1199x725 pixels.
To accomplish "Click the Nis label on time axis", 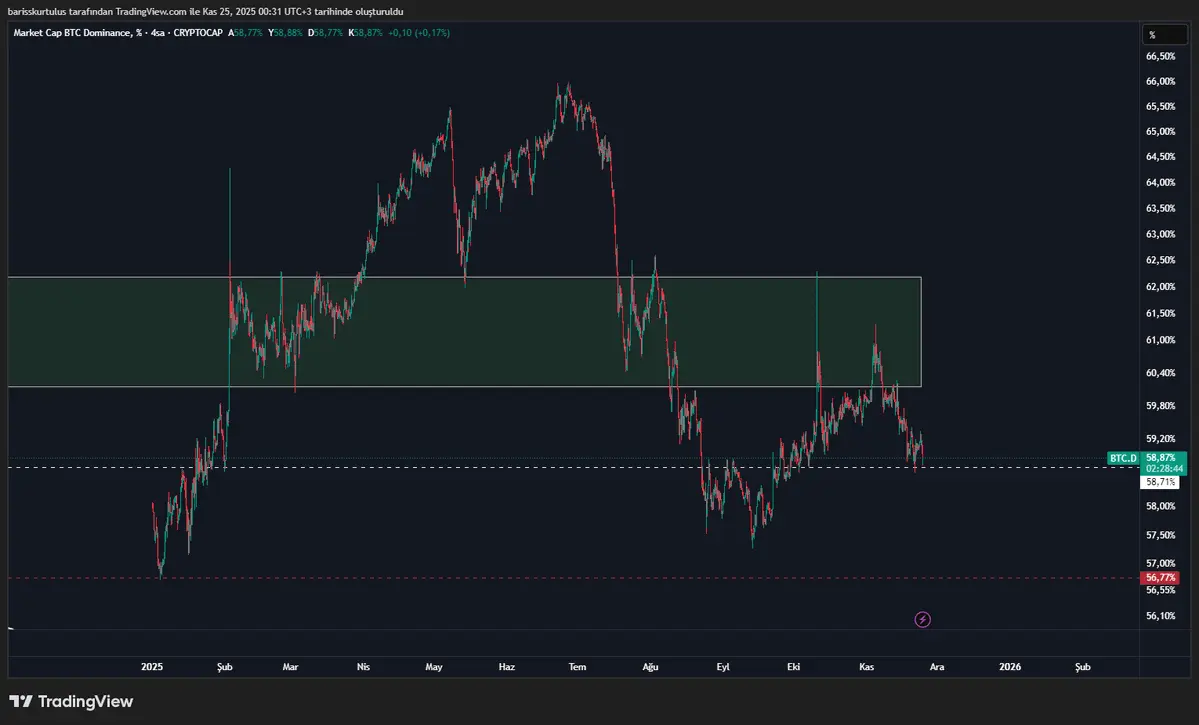I will click(363, 667).
